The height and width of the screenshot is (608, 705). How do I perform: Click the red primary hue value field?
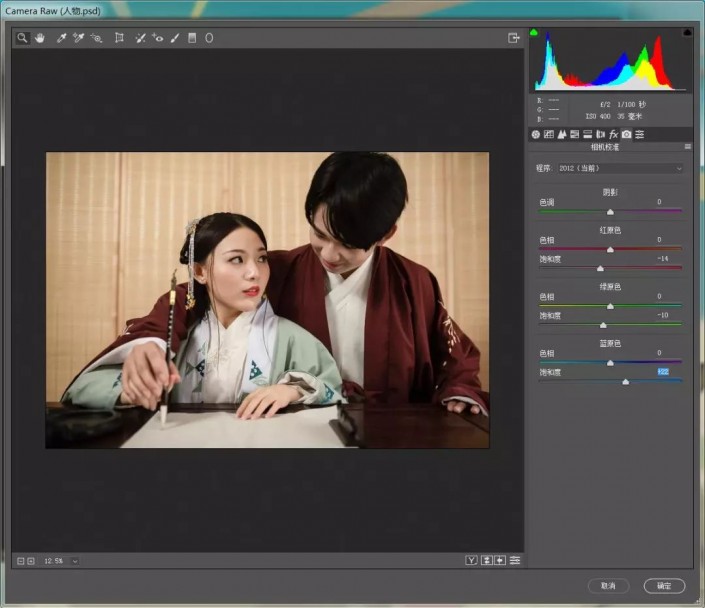(659, 240)
